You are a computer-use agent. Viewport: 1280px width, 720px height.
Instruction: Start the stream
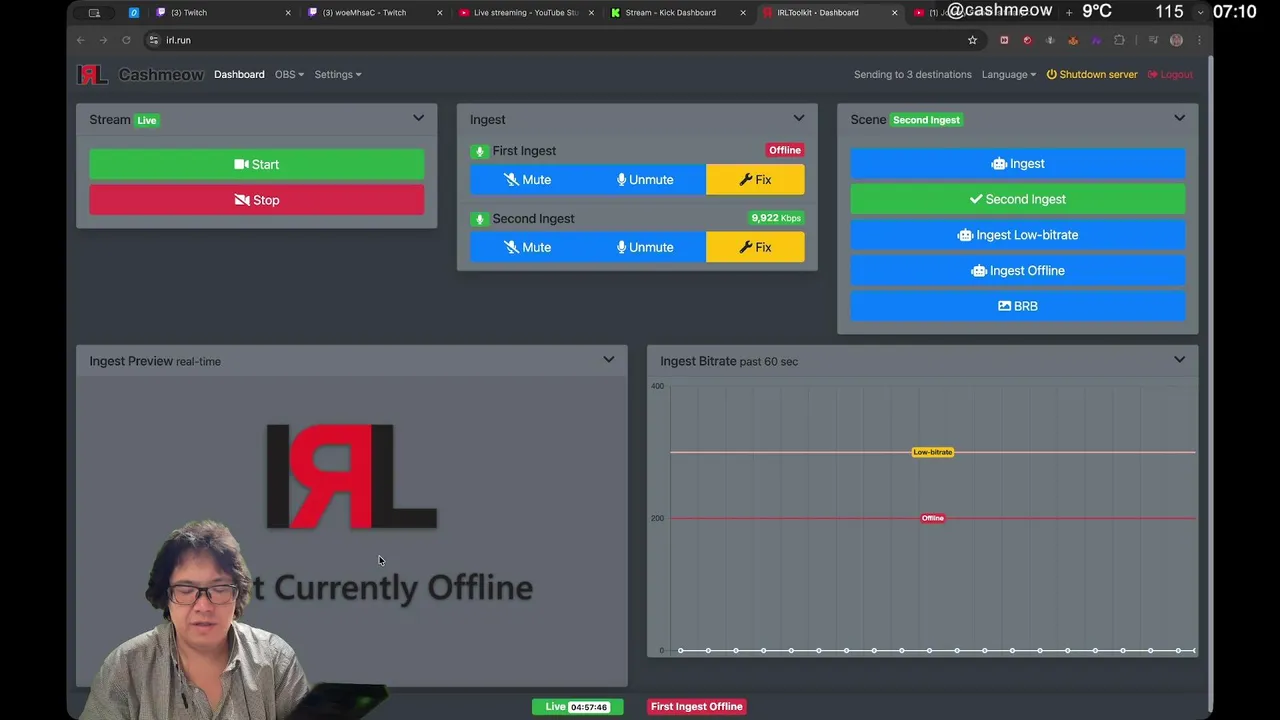coord(257,164)
